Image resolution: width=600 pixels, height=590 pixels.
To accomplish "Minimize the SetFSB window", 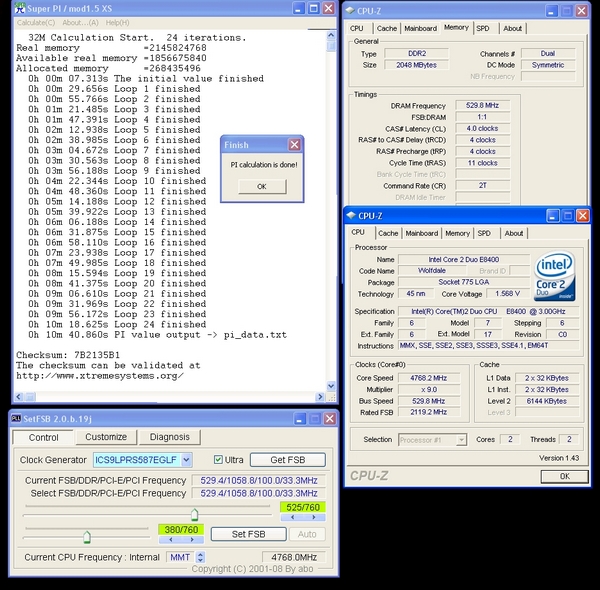I will [300, 419].
